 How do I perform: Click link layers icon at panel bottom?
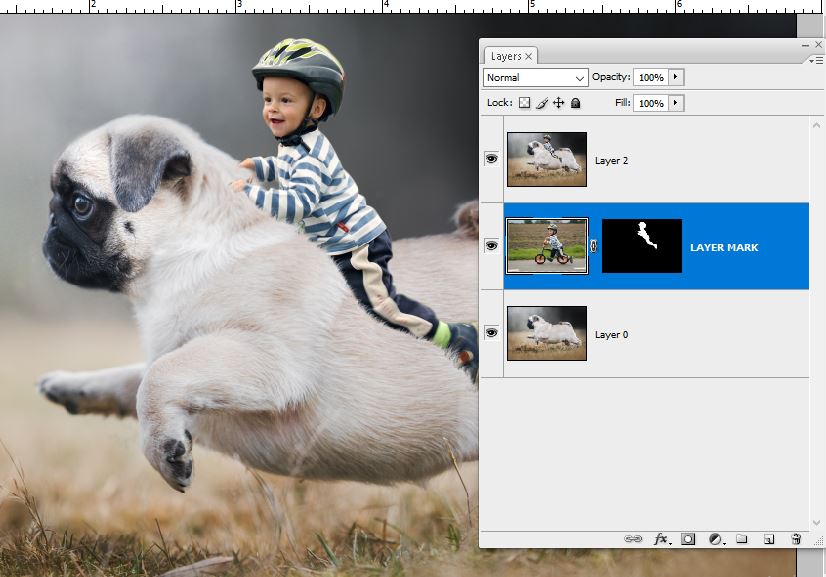pos(633,539)
